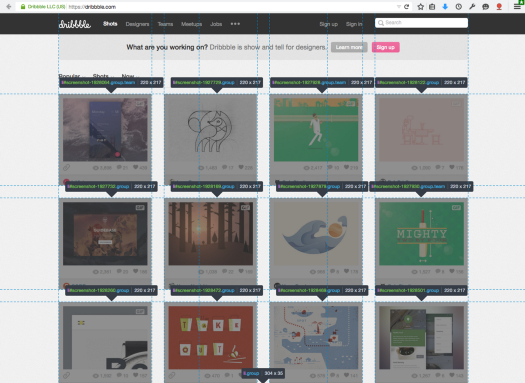525x383 pixels.
Task: Open URL bar history dropdown arrow
Action: point(398,7)
